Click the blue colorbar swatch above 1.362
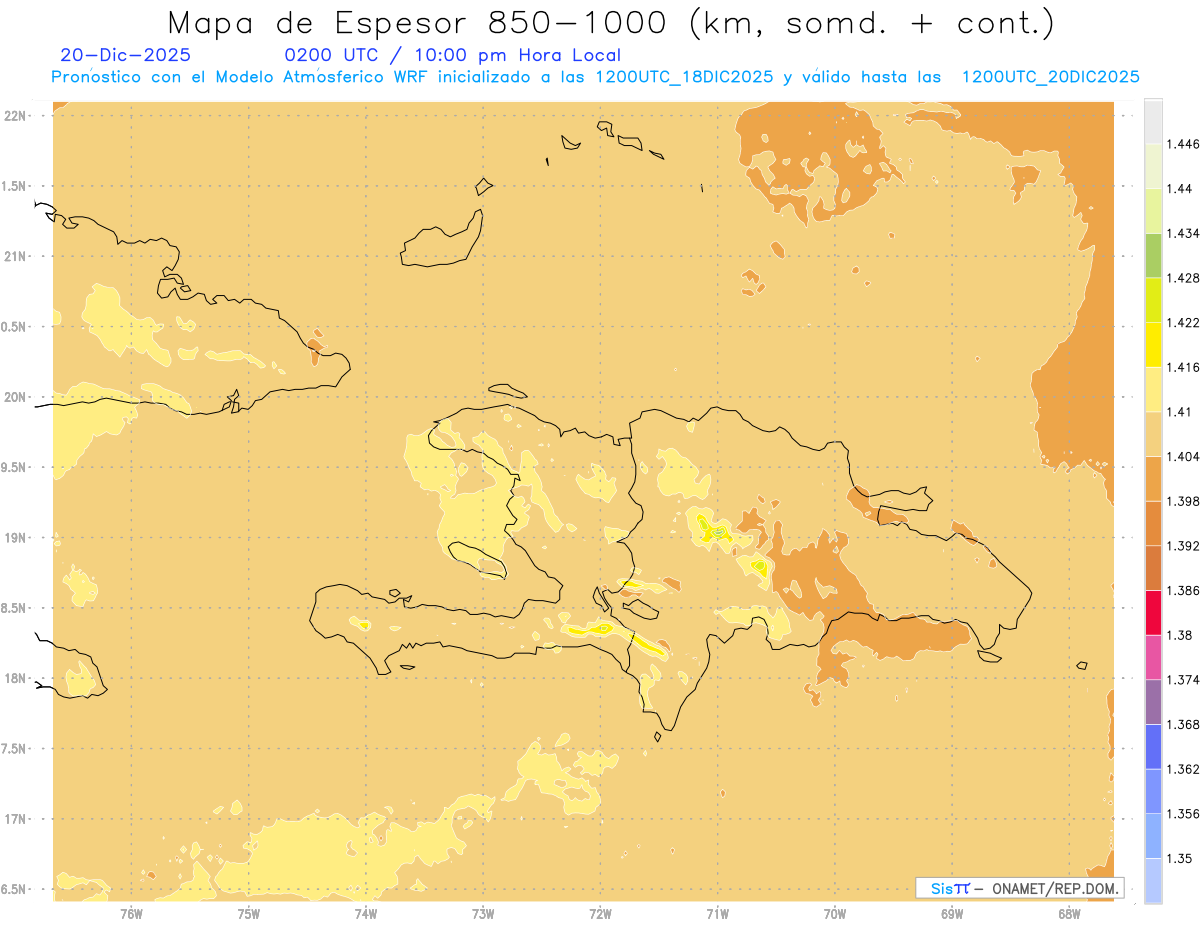1200x927 pixels. pyautogui.click(x=1153, y=747)
